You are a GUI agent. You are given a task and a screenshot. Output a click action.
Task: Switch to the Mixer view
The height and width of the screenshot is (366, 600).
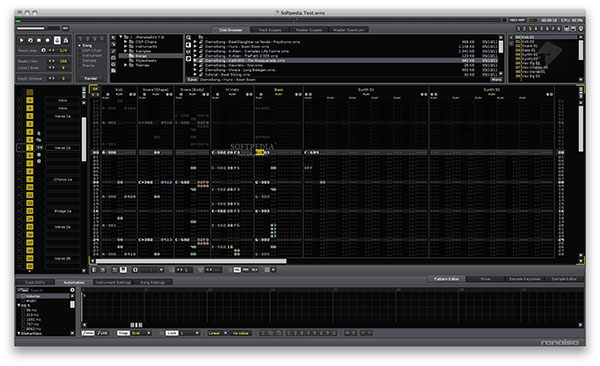point(486,279)
